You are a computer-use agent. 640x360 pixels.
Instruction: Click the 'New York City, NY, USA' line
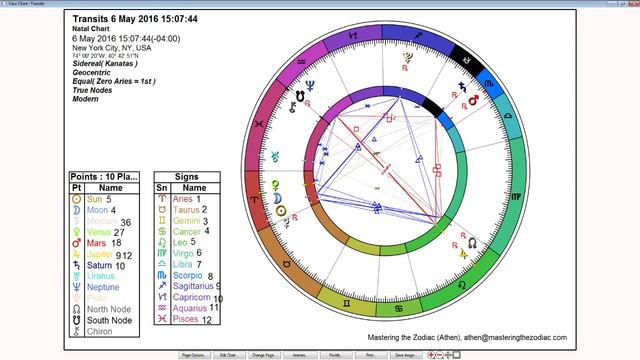point(112,48)
